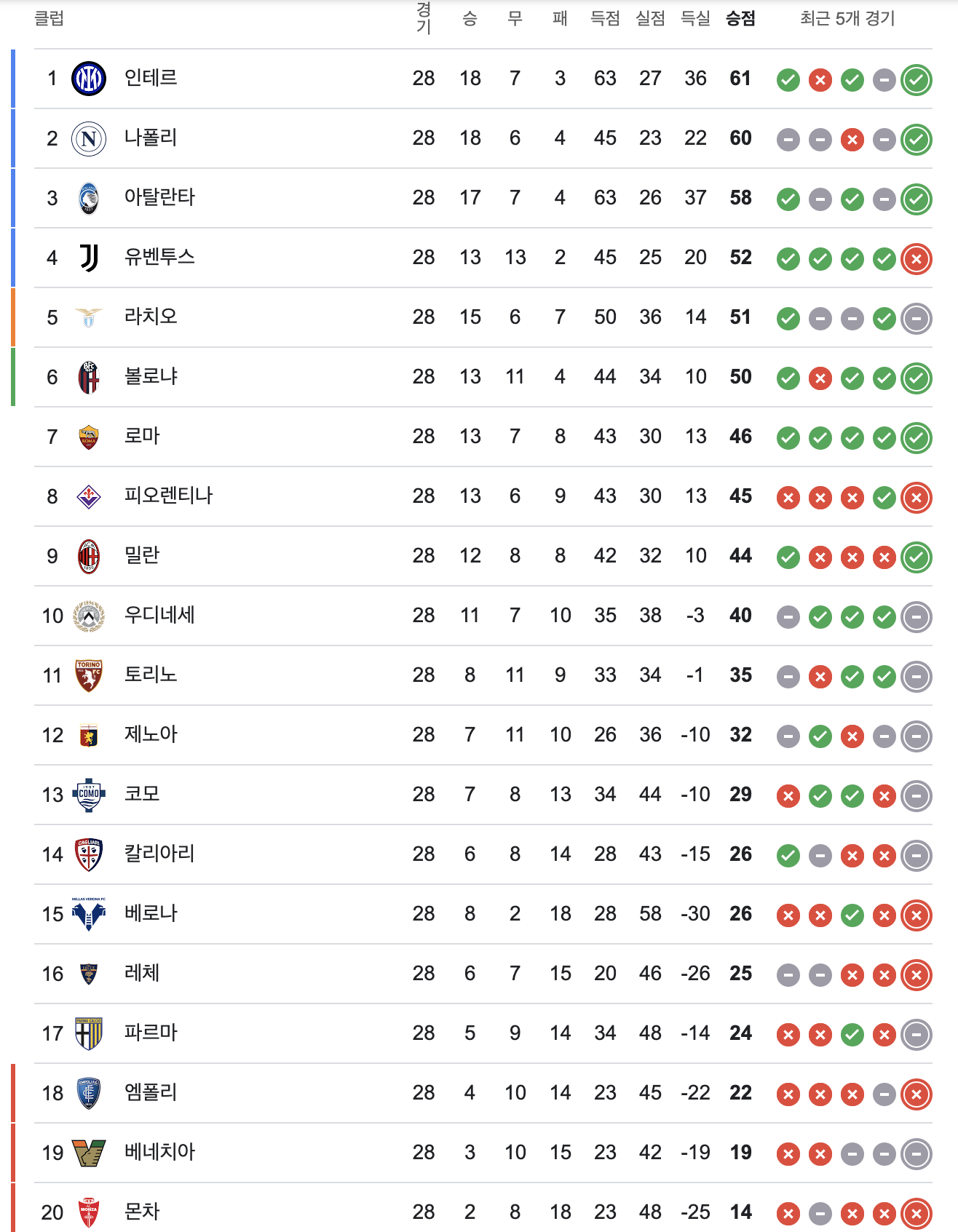Select the 몬차 team name
Viewport: 958px width, 1232px height.
click(142, 1212)
